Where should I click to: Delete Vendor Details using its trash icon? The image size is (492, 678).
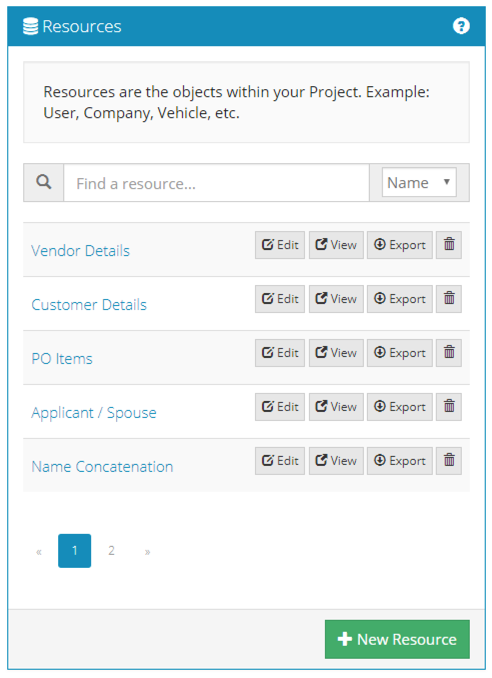tap(449, 245)
